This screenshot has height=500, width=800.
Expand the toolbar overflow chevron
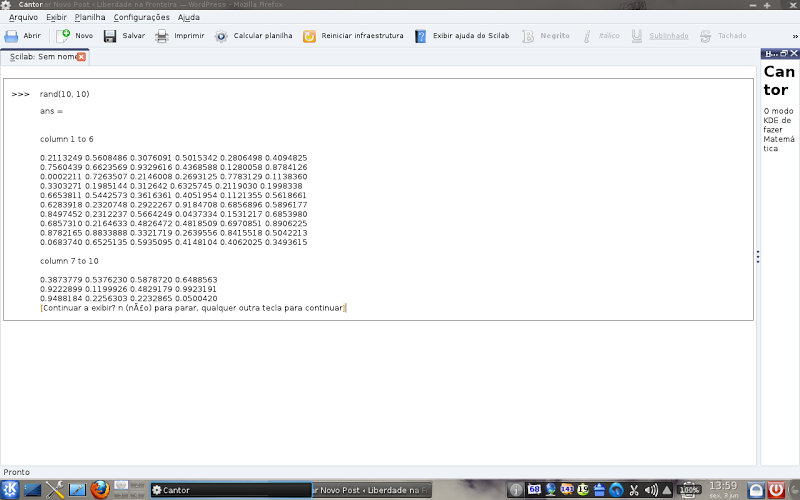(x=795, y=36)
